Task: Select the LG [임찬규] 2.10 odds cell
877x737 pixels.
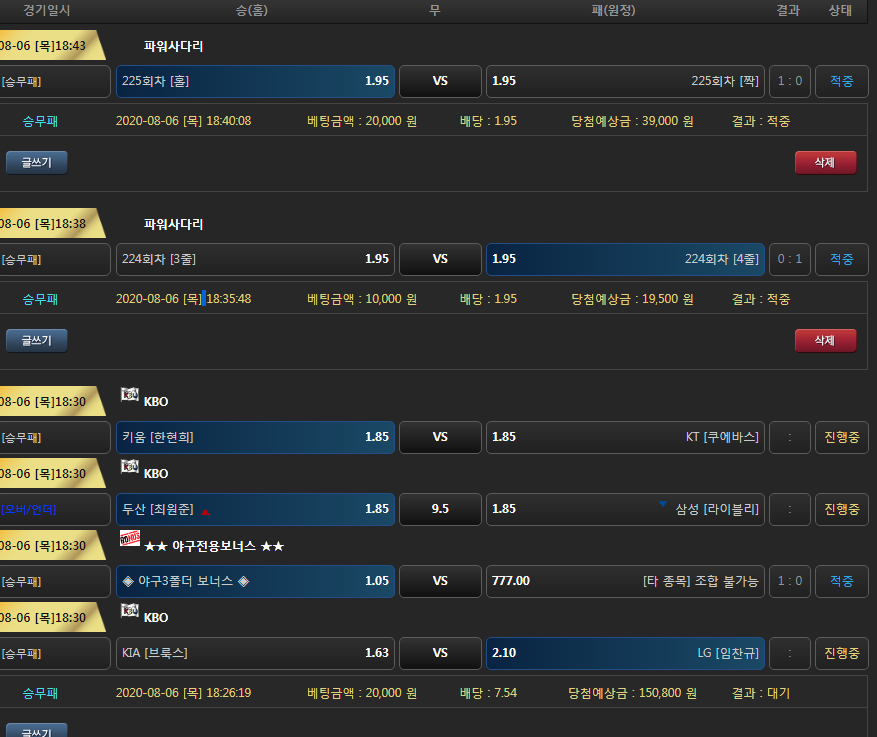Action: pyautogui.click(x=625, y=653)
